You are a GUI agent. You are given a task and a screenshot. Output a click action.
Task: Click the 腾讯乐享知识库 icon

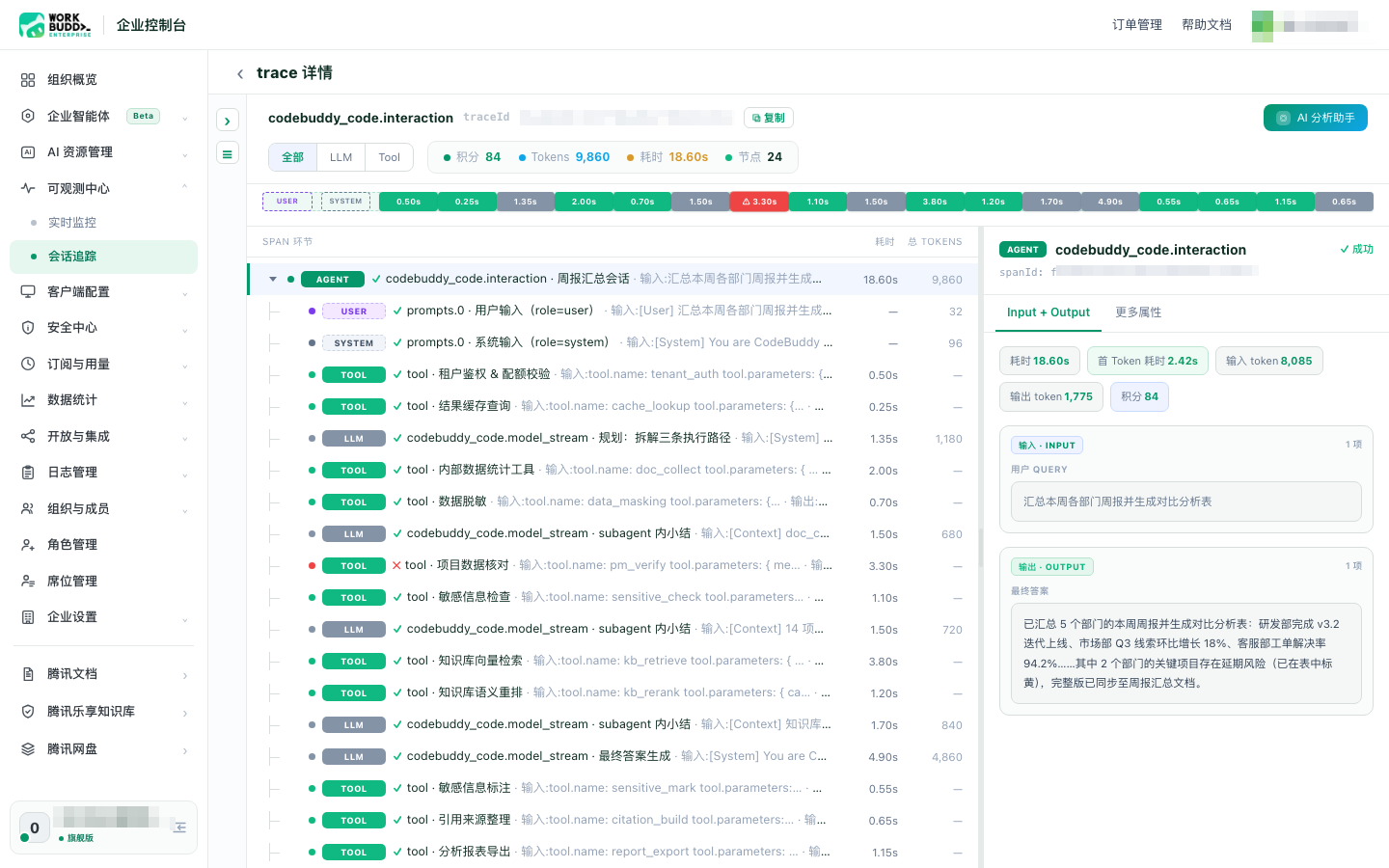[28, 712]
